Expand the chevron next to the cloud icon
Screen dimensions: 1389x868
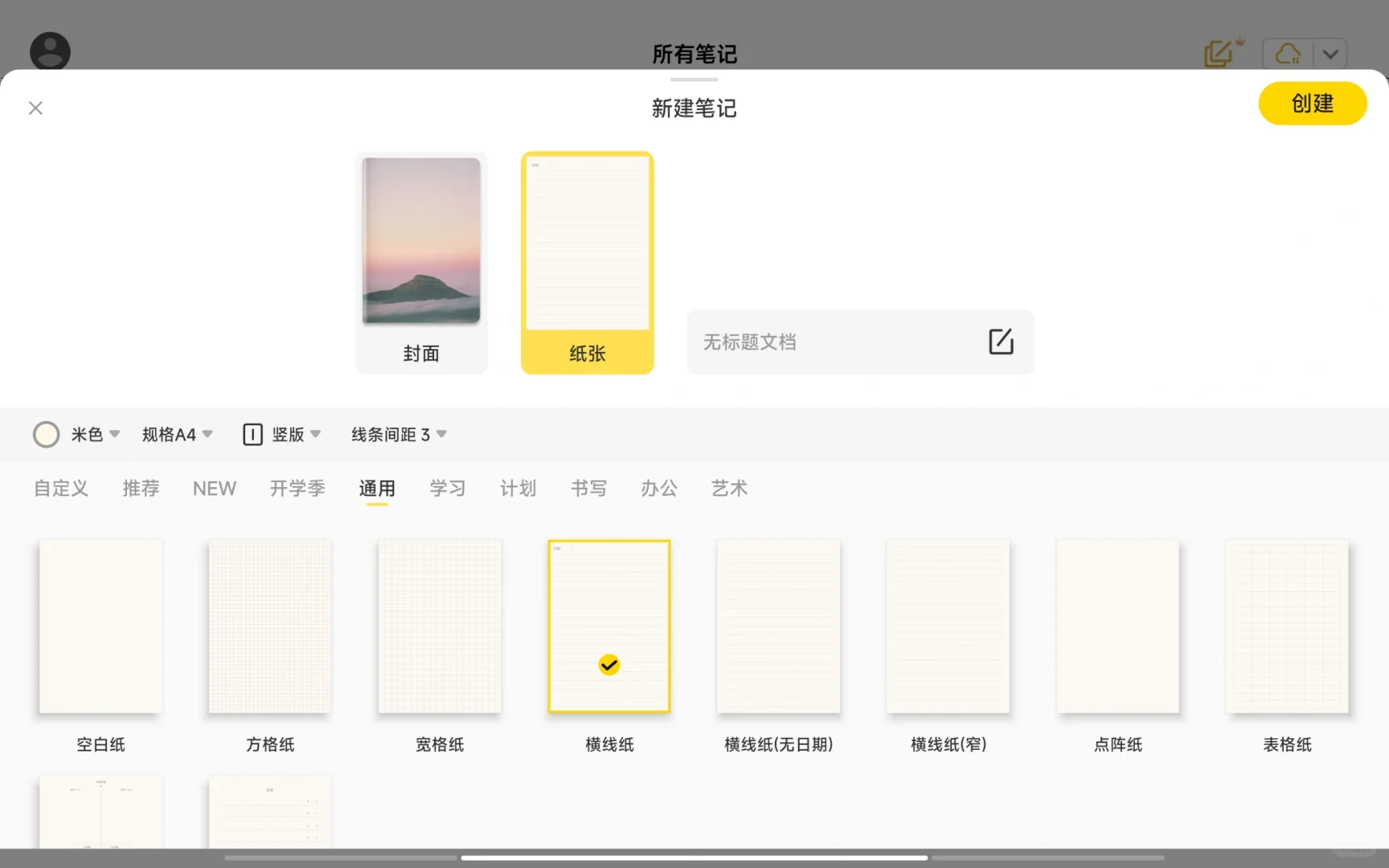[x=1330, y=53]
